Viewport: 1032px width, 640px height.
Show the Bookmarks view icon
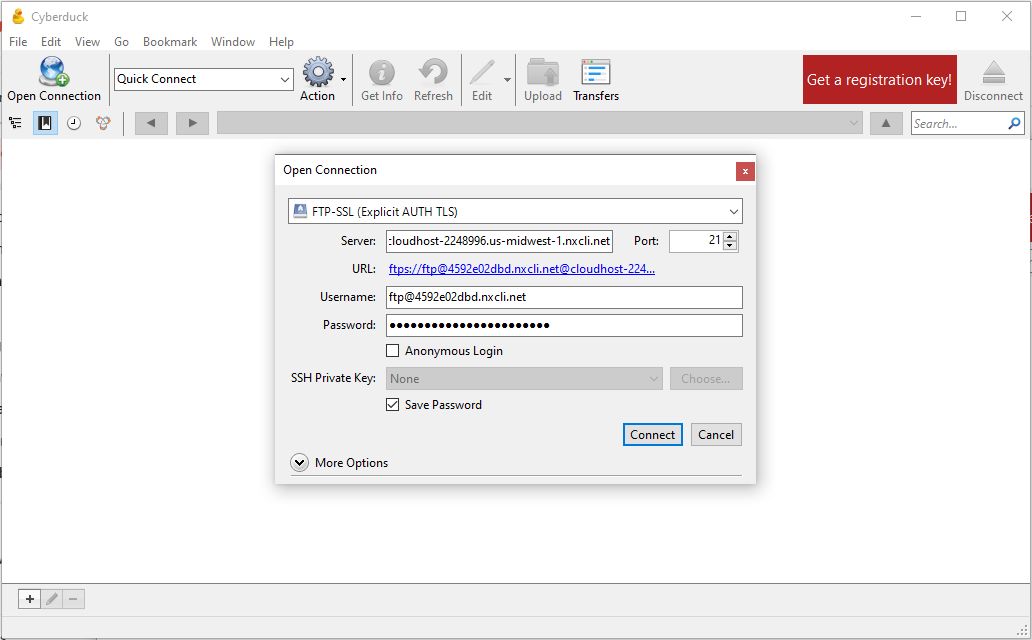(45, 123)
